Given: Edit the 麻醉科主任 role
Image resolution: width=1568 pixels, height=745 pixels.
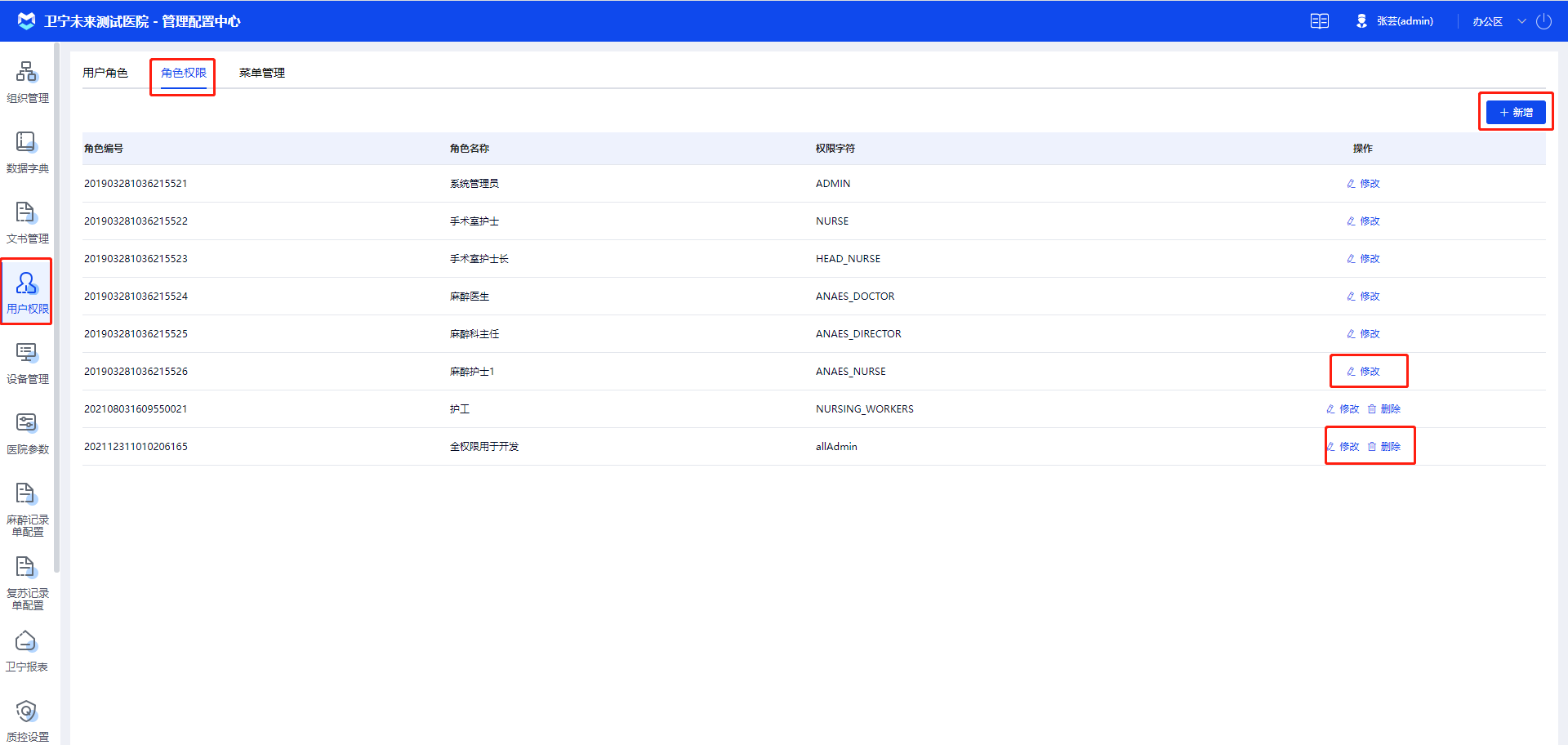Looking at the screenshot, I should (1363, 334).
